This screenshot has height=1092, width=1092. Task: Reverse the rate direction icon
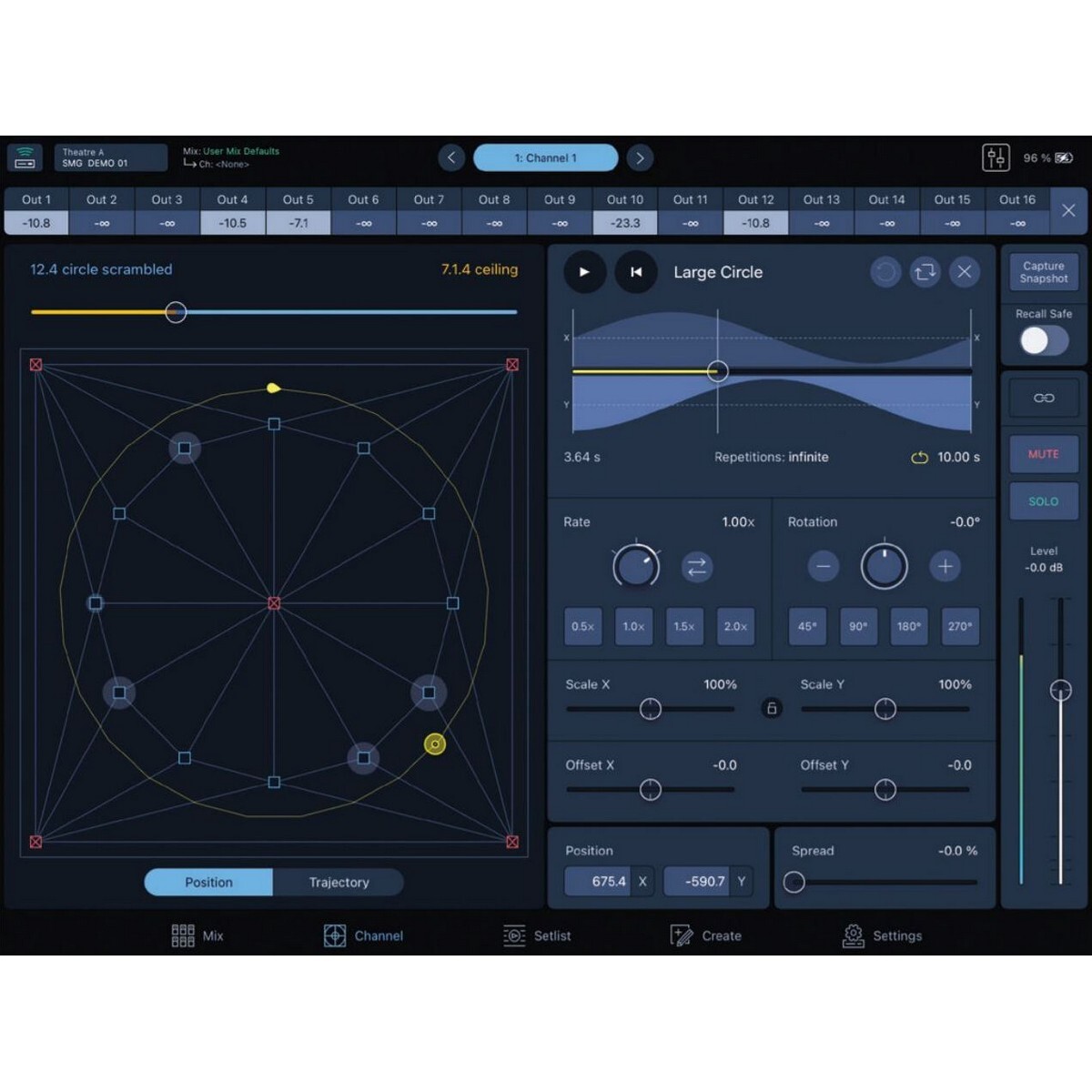pos(697,567)
